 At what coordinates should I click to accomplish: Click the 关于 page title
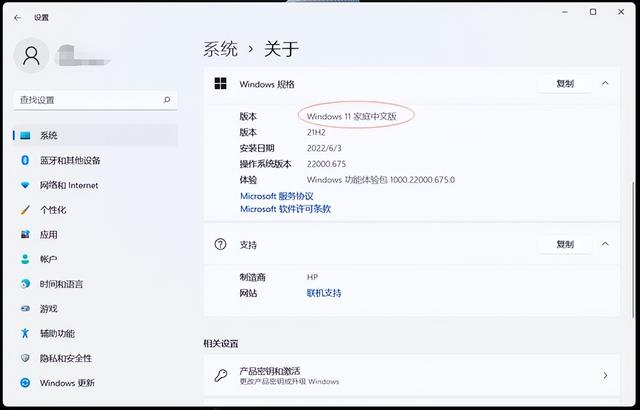pos(282,49)
